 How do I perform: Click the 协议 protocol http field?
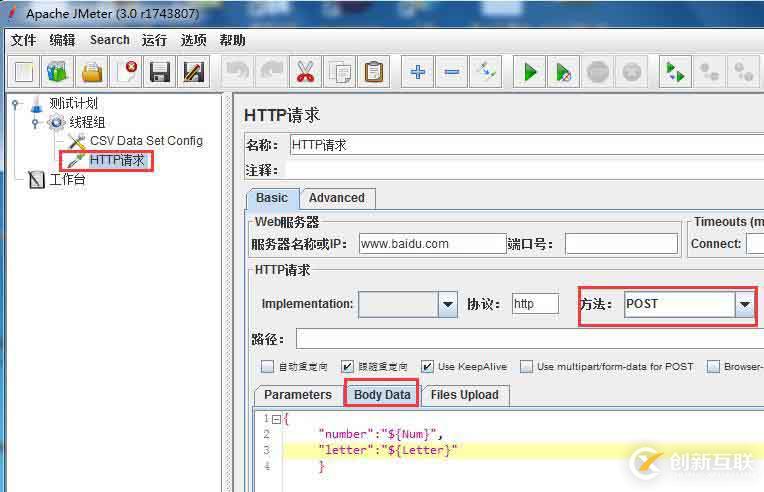click(535, 304)
